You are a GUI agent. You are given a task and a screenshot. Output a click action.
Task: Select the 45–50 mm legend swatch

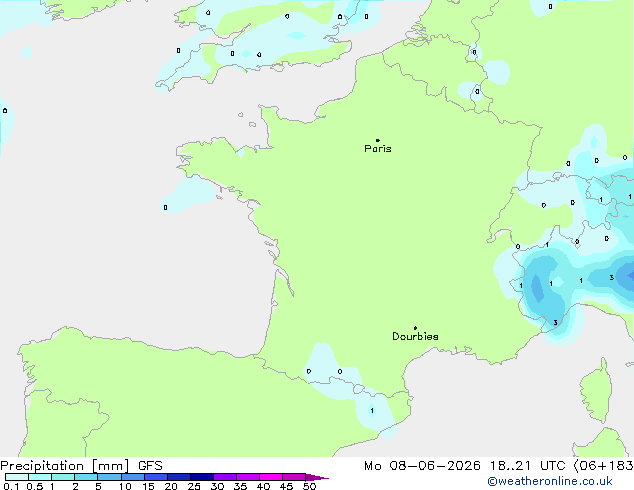point(294,477)
